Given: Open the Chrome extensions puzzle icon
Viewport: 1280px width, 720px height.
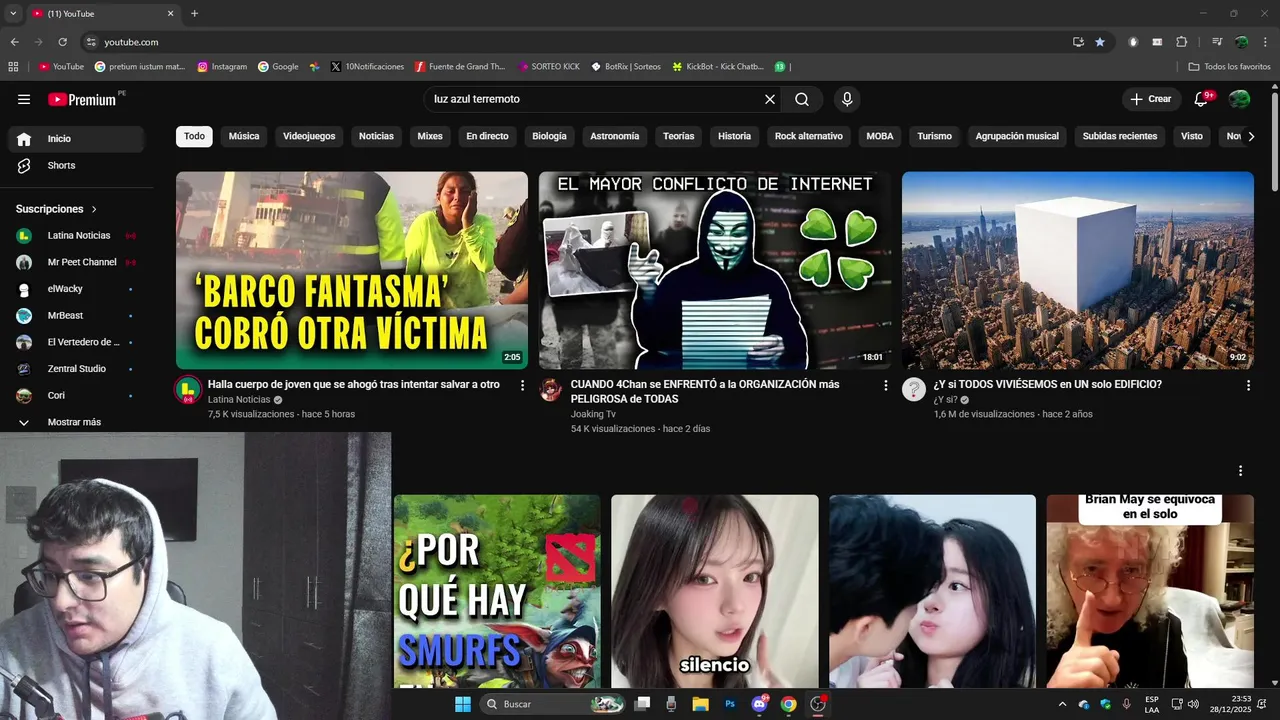Looking at the screenshot, I should (1181, 42).
